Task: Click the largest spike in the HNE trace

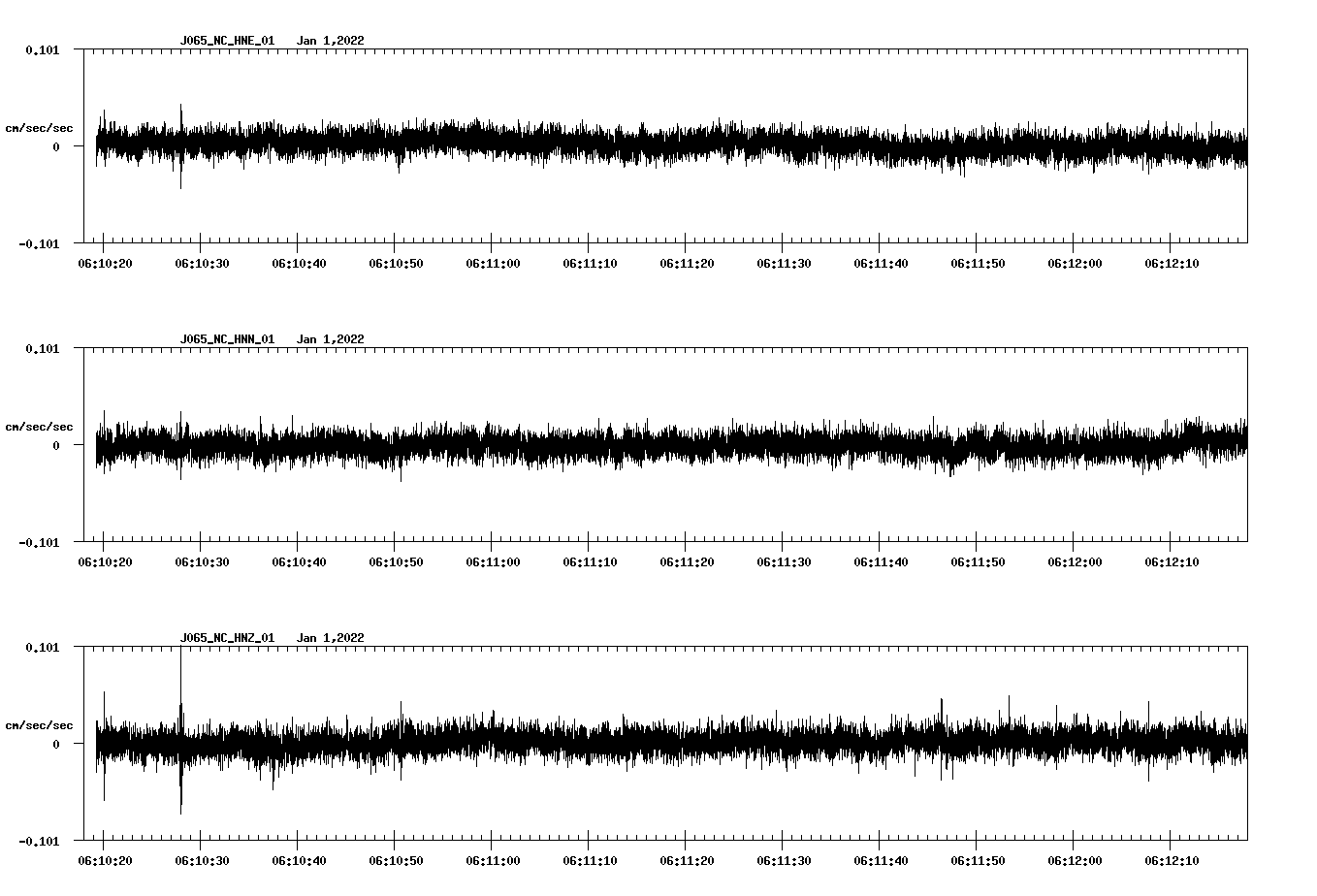Action: (x=180, y=145)
